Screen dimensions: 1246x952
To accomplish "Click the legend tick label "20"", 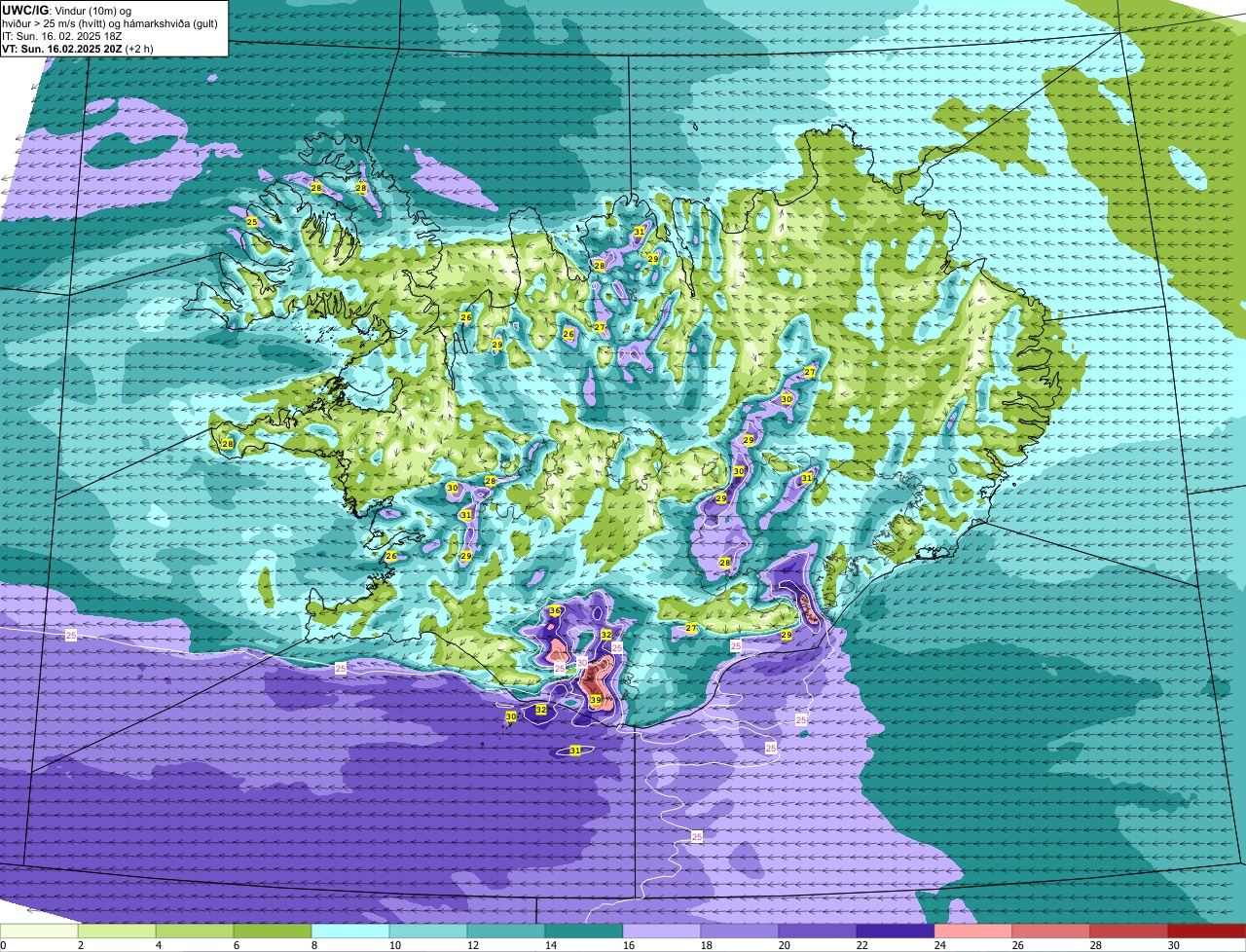I will coord(785,945).
